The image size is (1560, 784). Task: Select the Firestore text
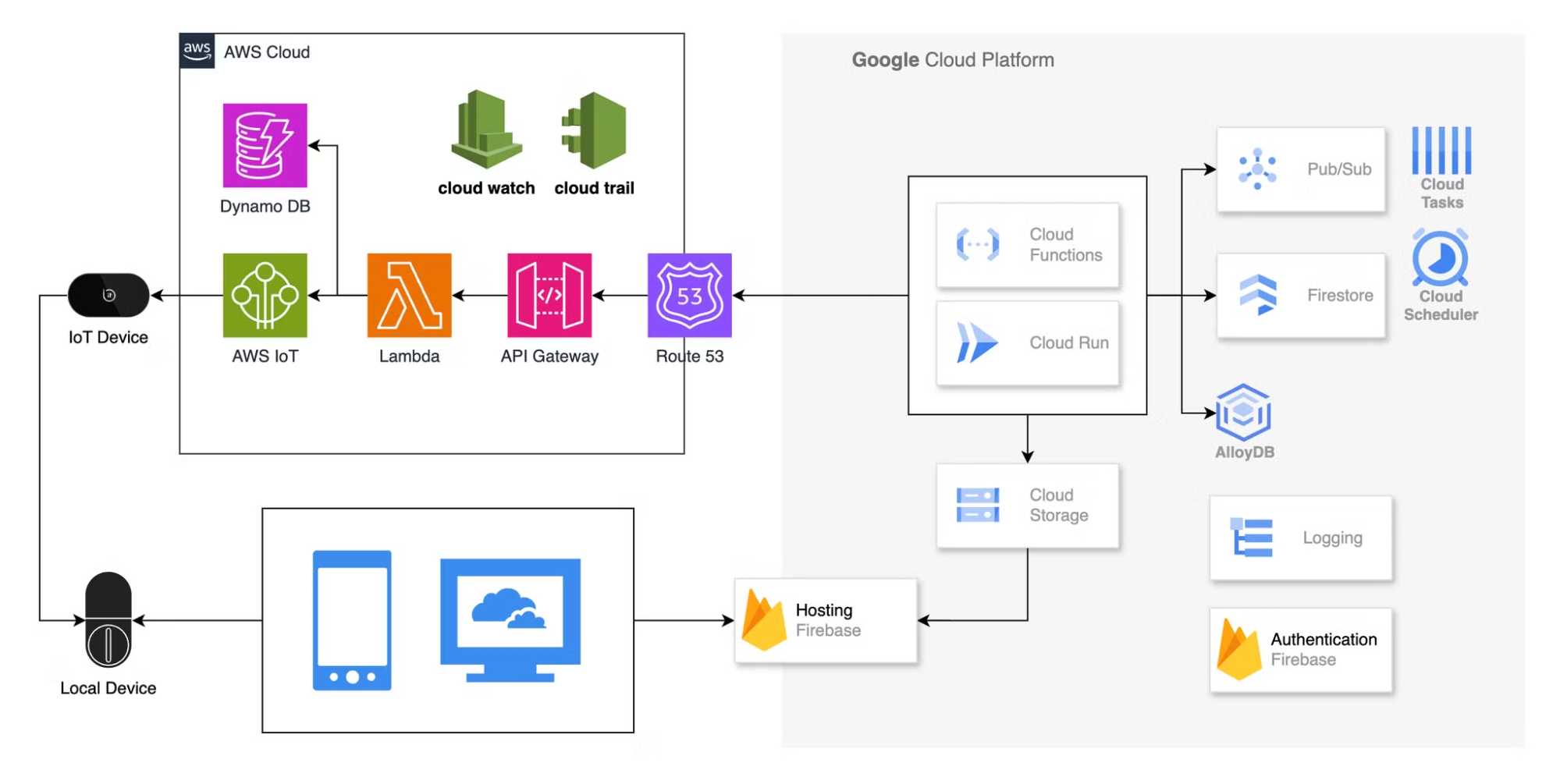click(1340, 295)
